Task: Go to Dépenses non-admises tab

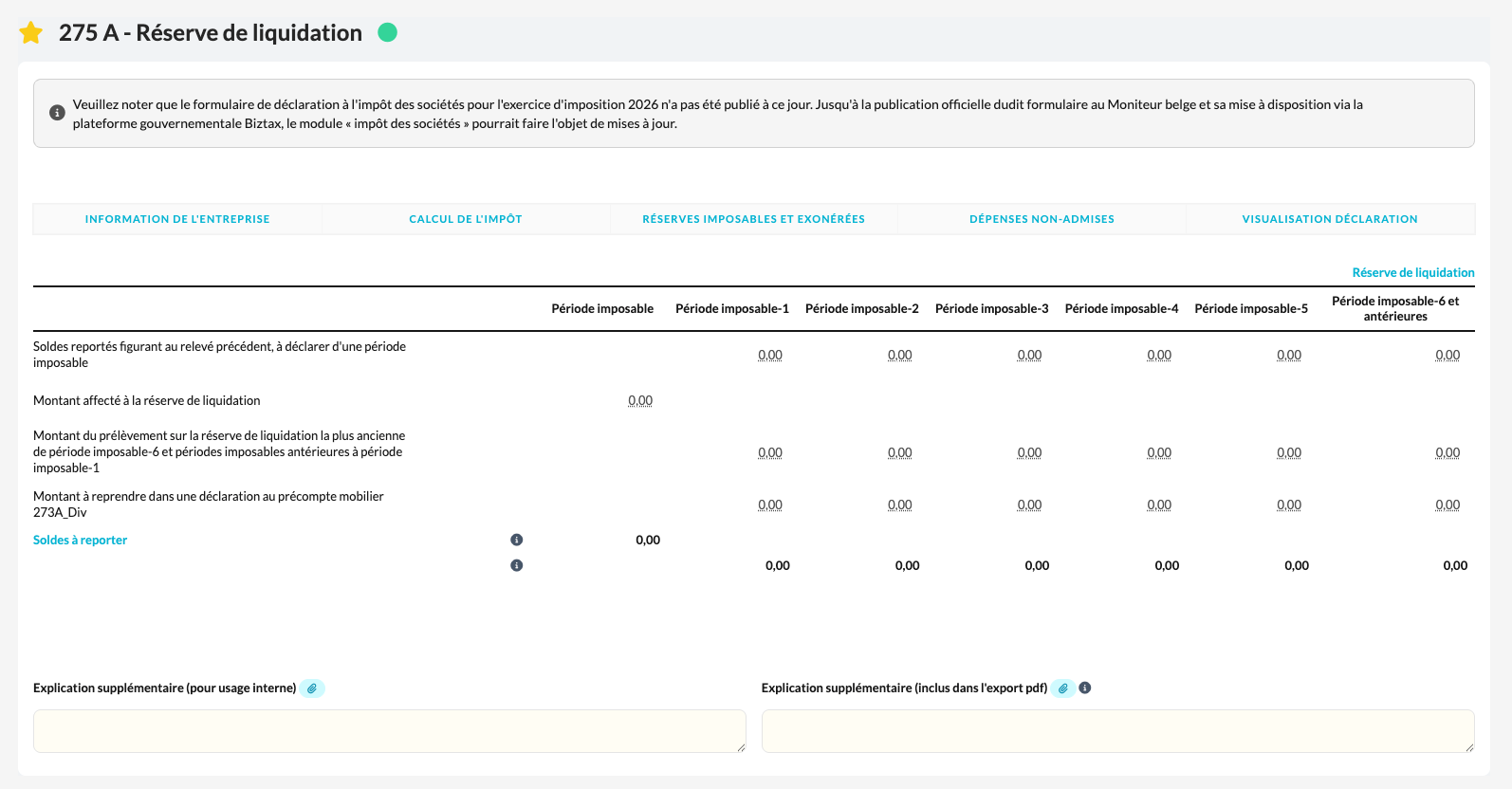Action: point(1042,219)
